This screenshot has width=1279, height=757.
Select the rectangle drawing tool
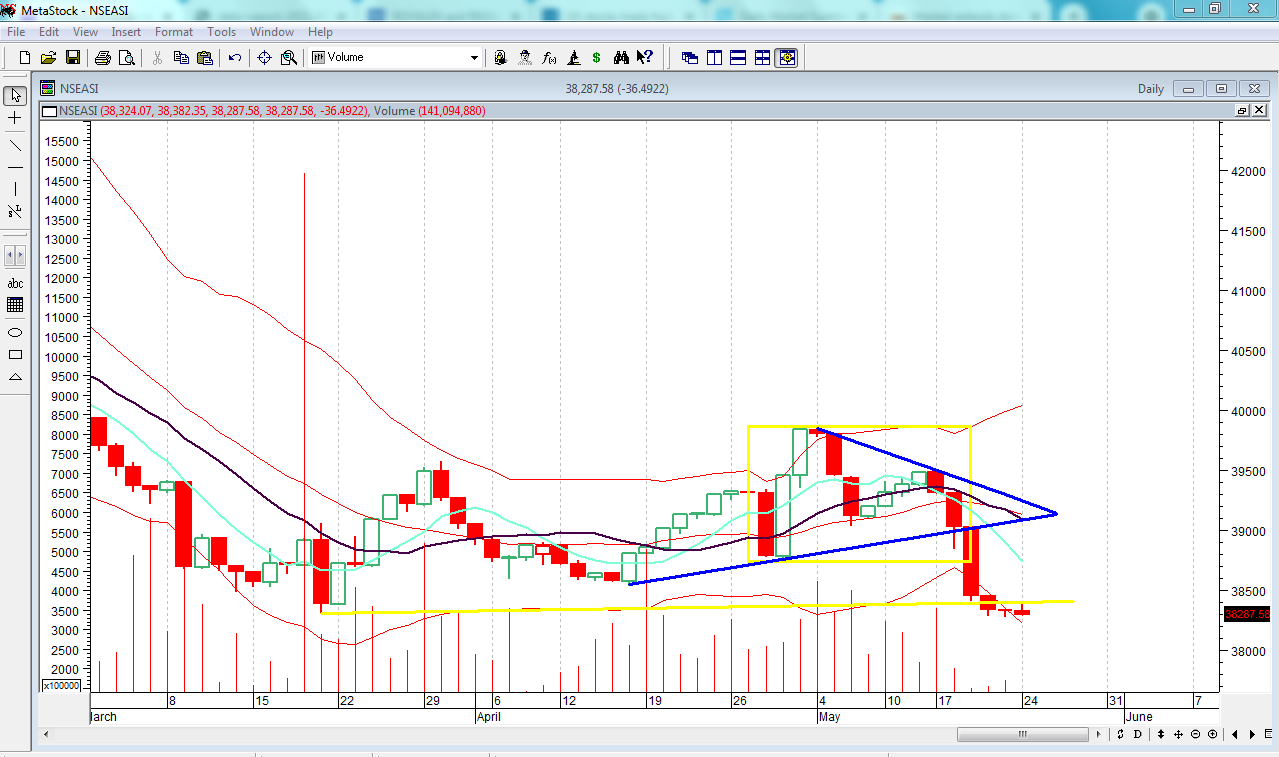tap(15, 354)
